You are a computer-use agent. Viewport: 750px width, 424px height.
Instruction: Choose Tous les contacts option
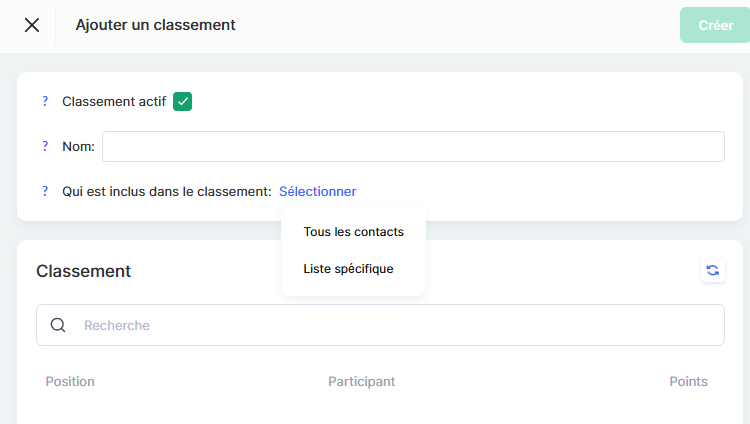point(353,231)
